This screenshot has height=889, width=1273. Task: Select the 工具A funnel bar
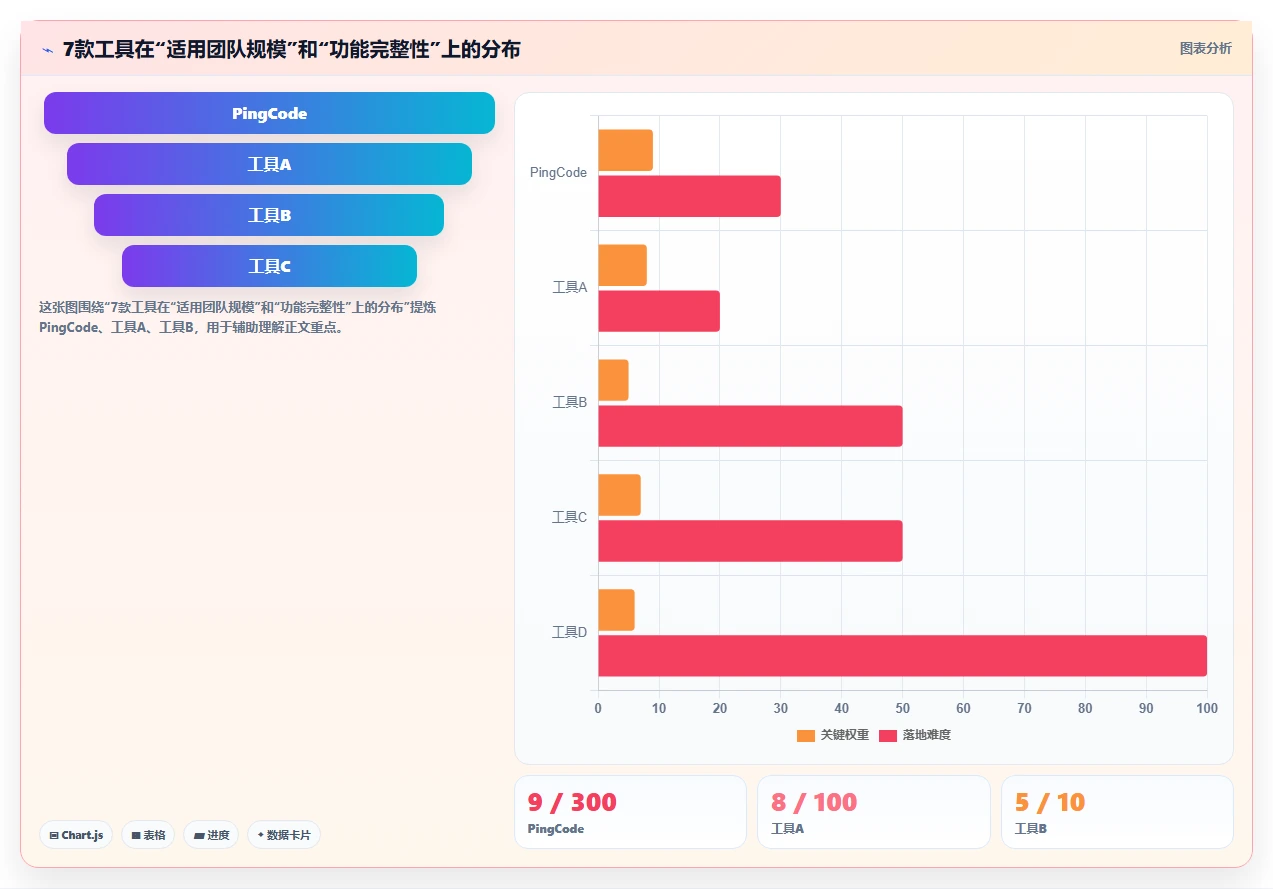tap(269, 164)
